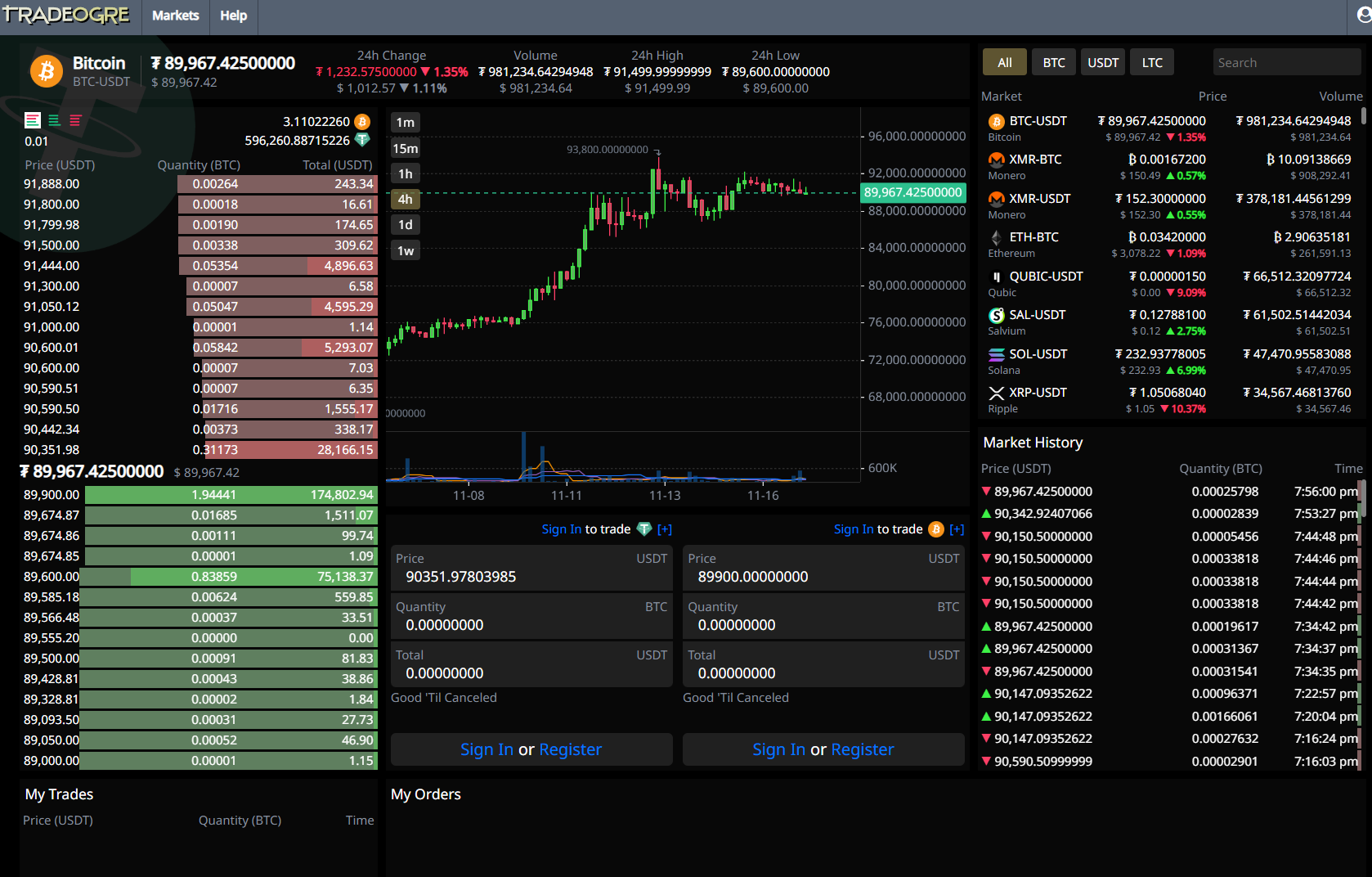This screenshot has width=1372, height=877.
Task: Switch chart to 15m interval
Action: (x=406, y=148)
